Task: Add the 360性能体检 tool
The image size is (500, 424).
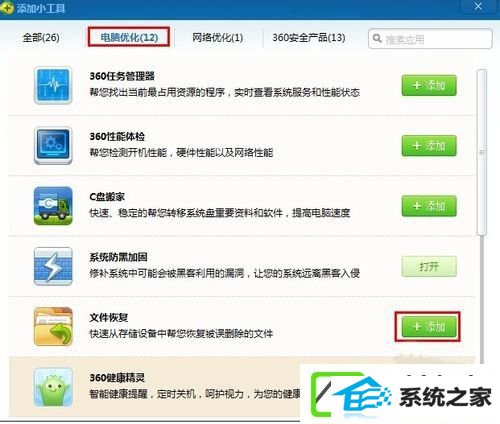Action: click(x=429, y=146)
